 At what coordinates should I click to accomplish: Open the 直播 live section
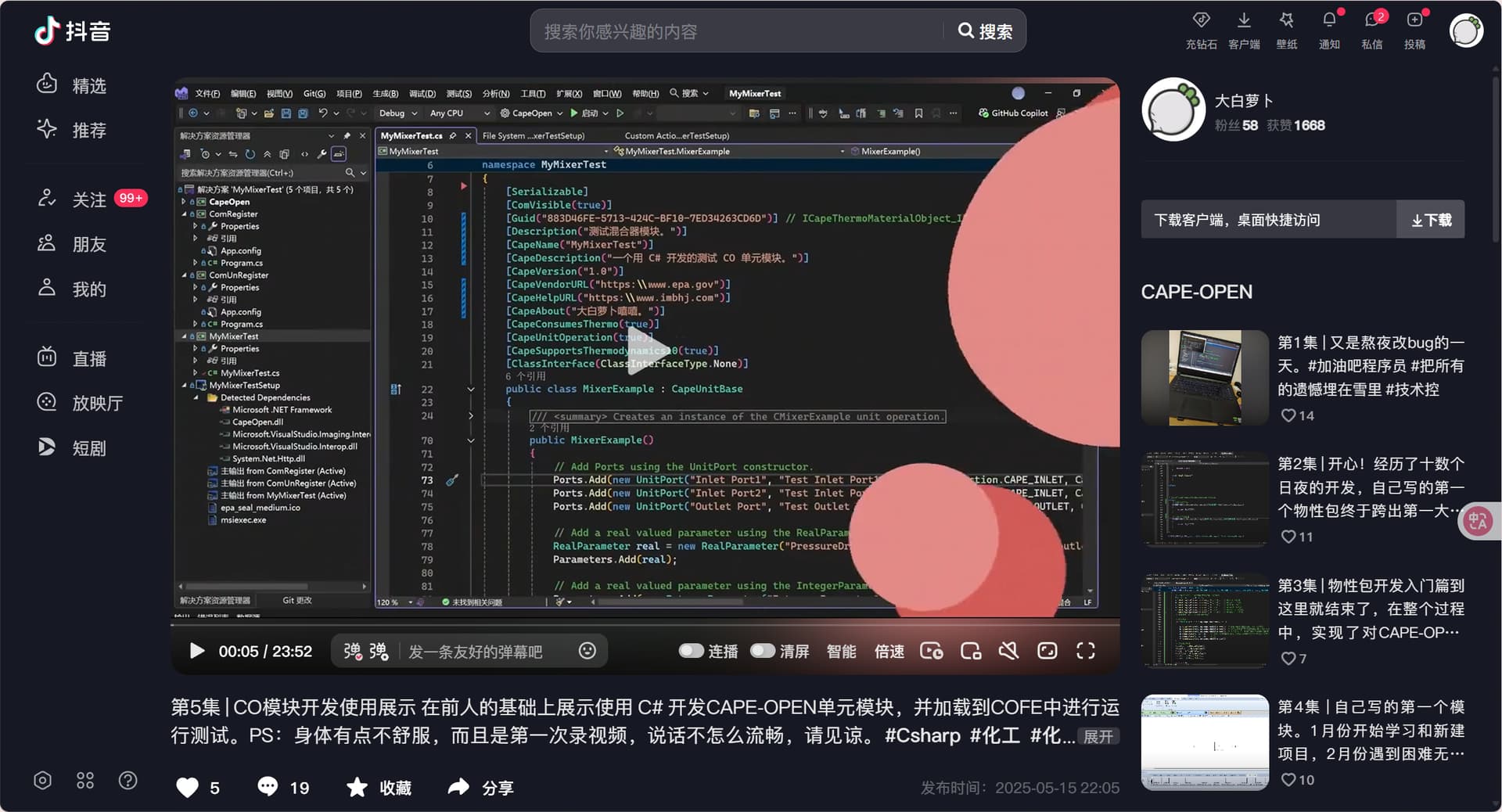click(x=72, y=358)
